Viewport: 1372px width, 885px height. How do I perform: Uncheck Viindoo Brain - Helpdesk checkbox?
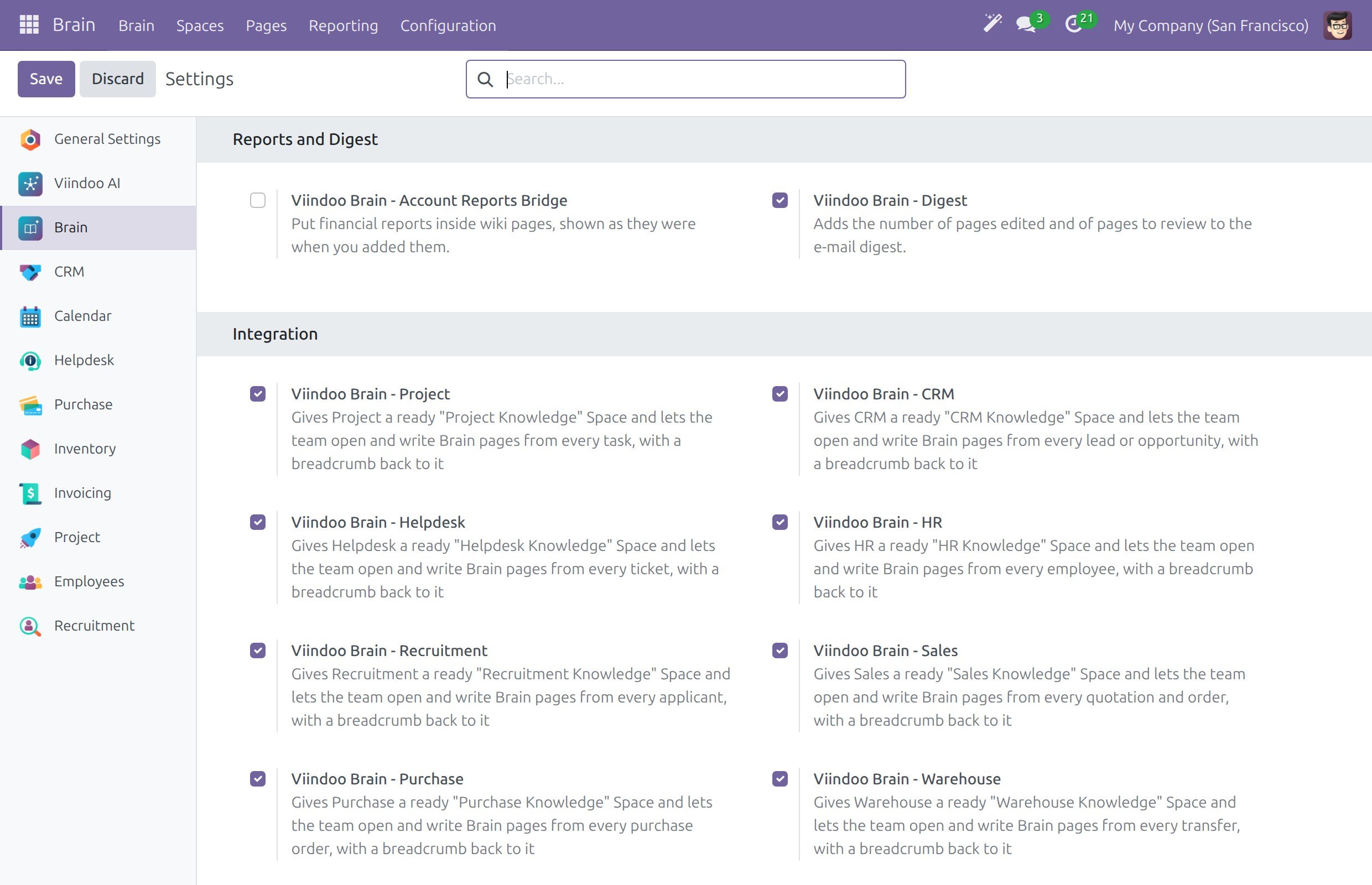(x=257, y=522)
